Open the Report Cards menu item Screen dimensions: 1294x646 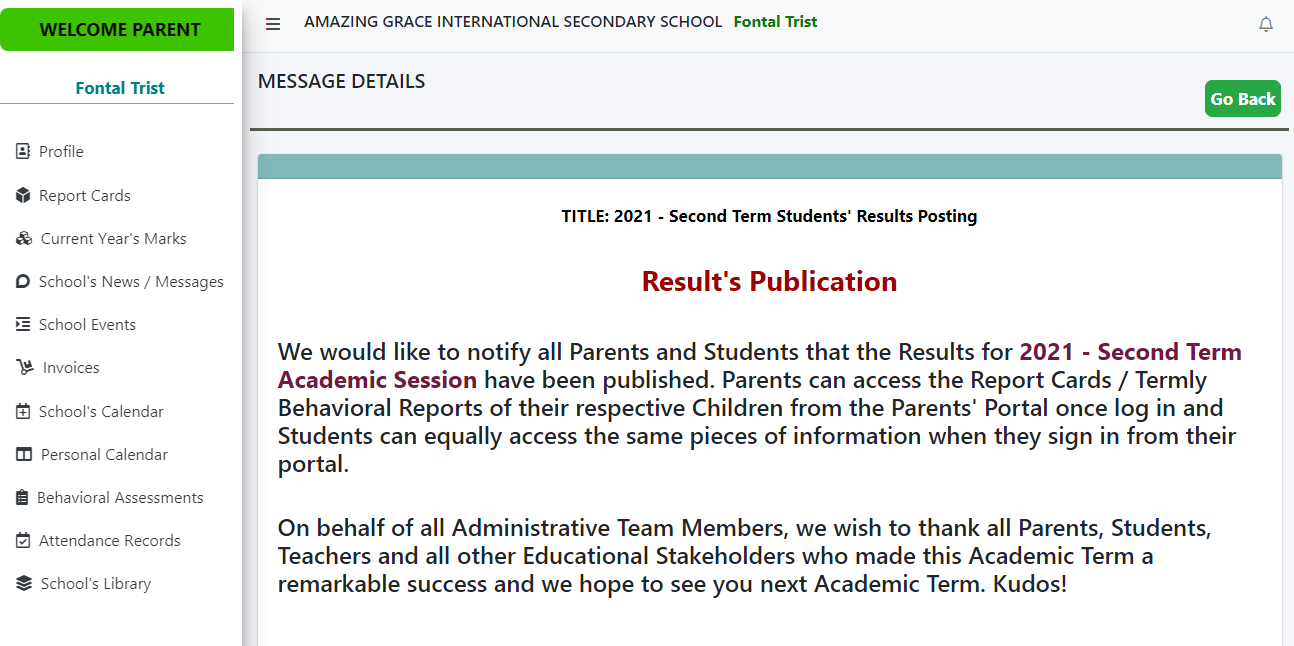pos(85,196)
